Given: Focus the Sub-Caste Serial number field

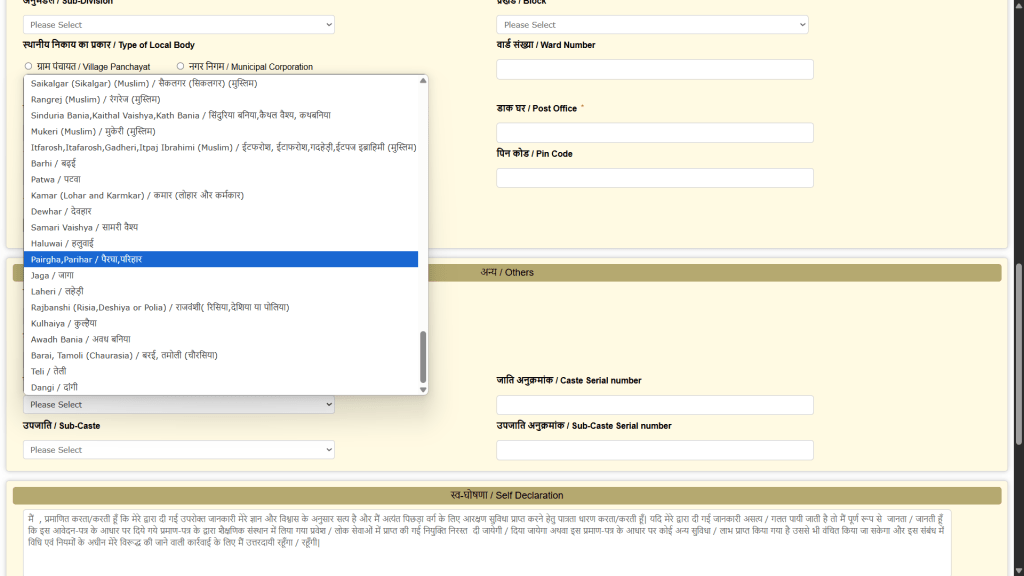Looking at the screenshot, I should pyautogui.click(x=655, y=449).
